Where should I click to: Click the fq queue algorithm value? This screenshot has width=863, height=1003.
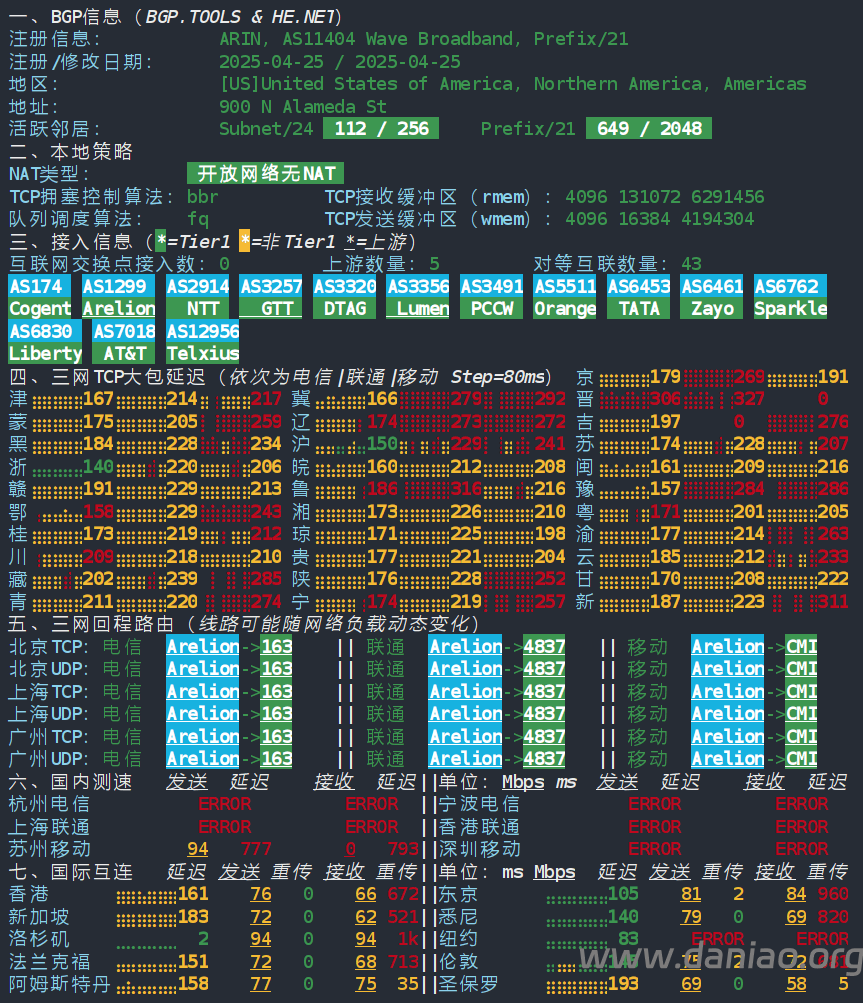coord(198,219)
